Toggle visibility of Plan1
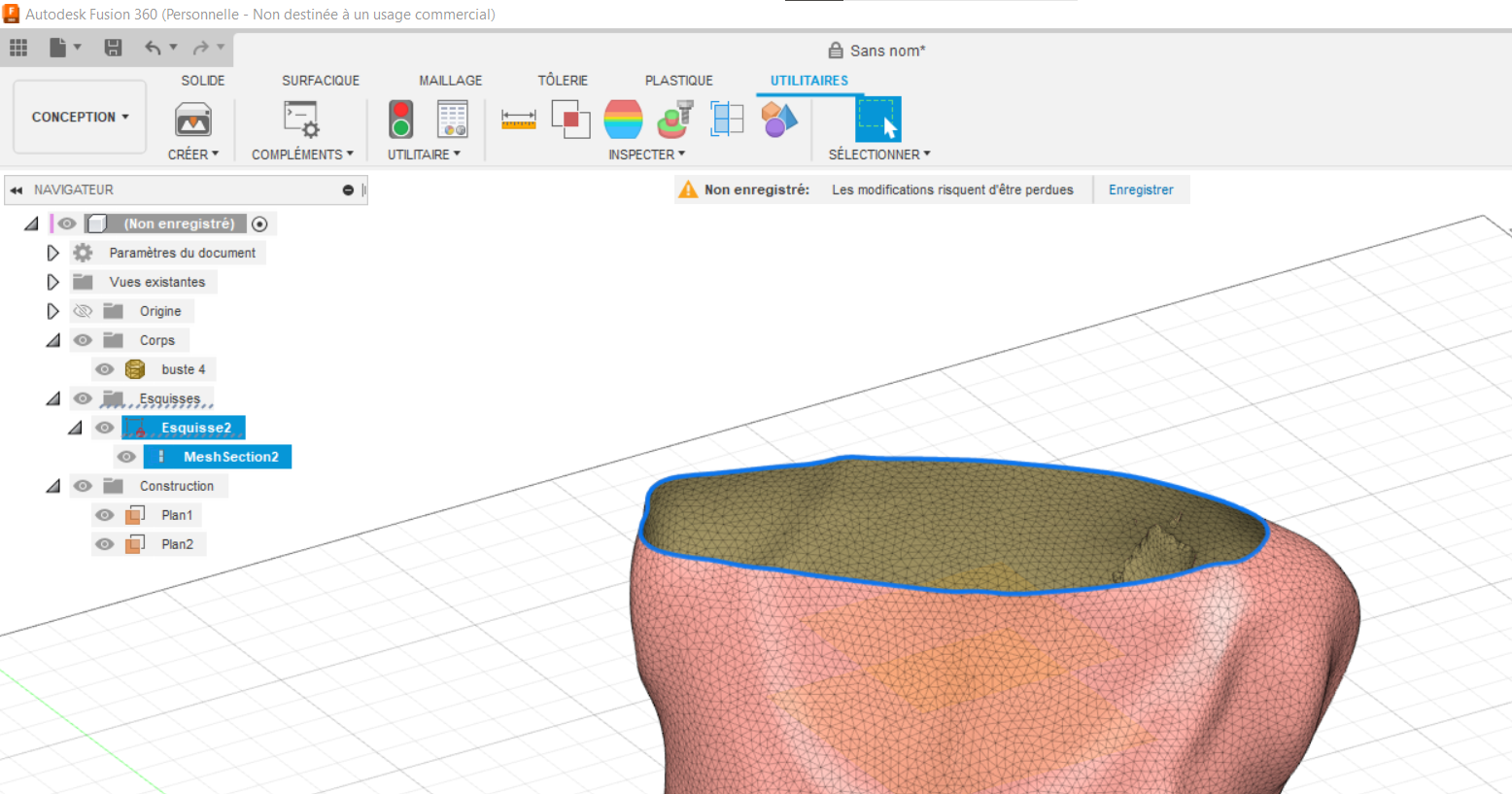The height and width of the screenshot is (794, 1512). pyautogui.click(x=105, y=515)
